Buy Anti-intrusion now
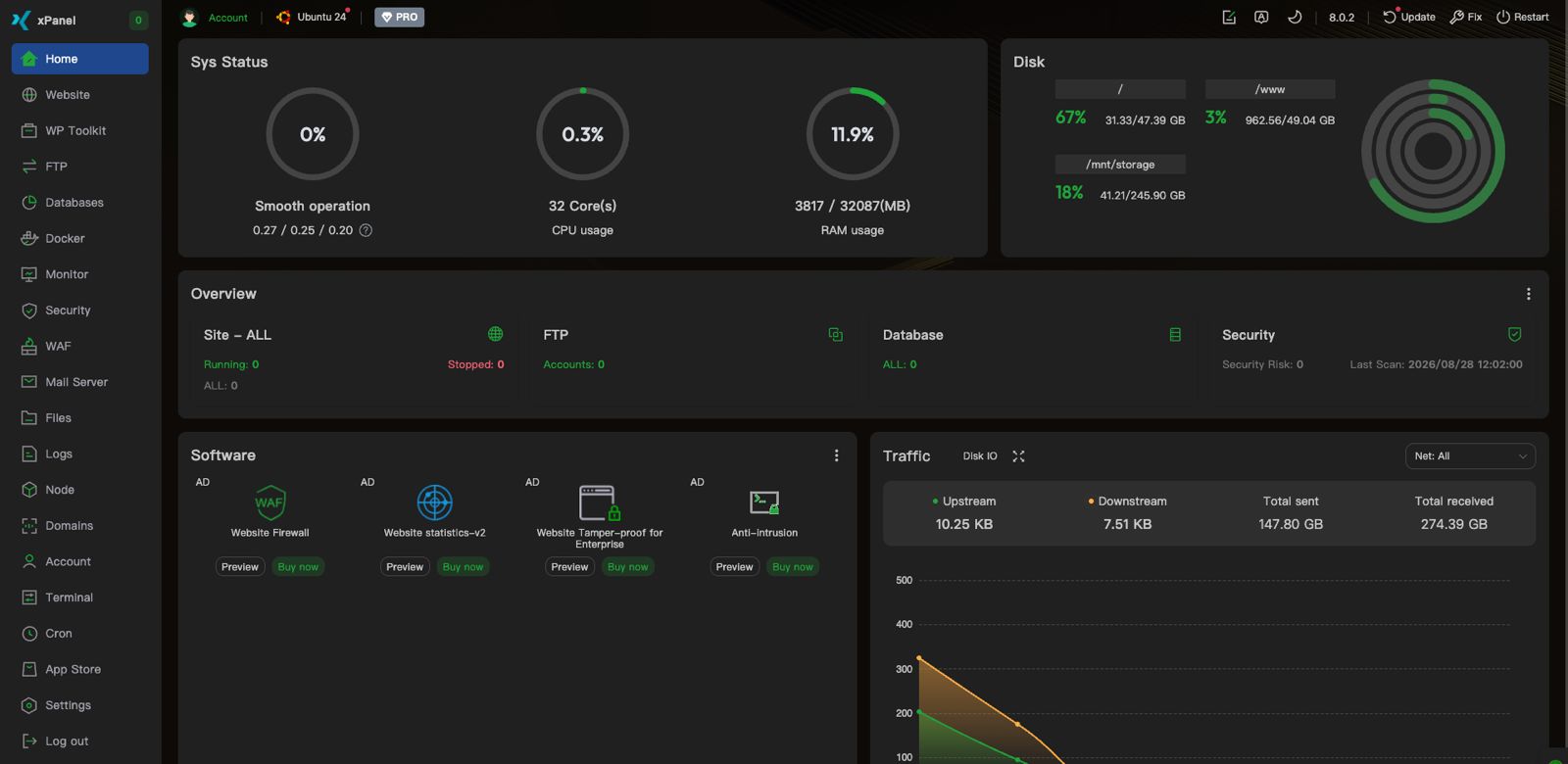 click(793, 567)
